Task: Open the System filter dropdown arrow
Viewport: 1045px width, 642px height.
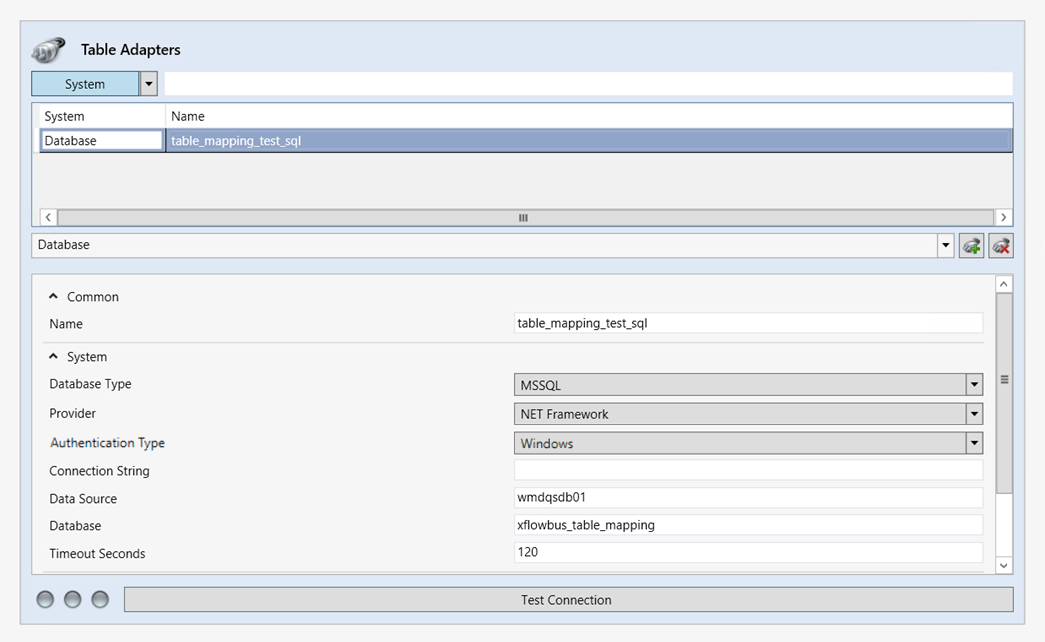Action: tap(149, 84)
